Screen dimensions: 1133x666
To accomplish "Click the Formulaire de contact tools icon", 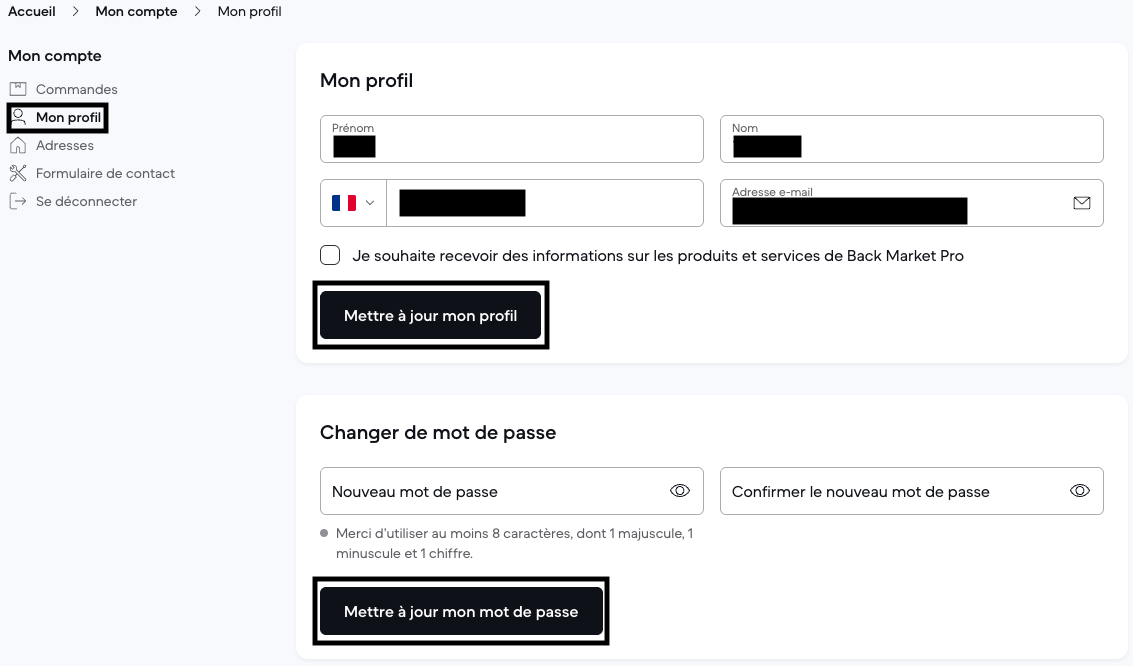I will (x=18, y=173).
